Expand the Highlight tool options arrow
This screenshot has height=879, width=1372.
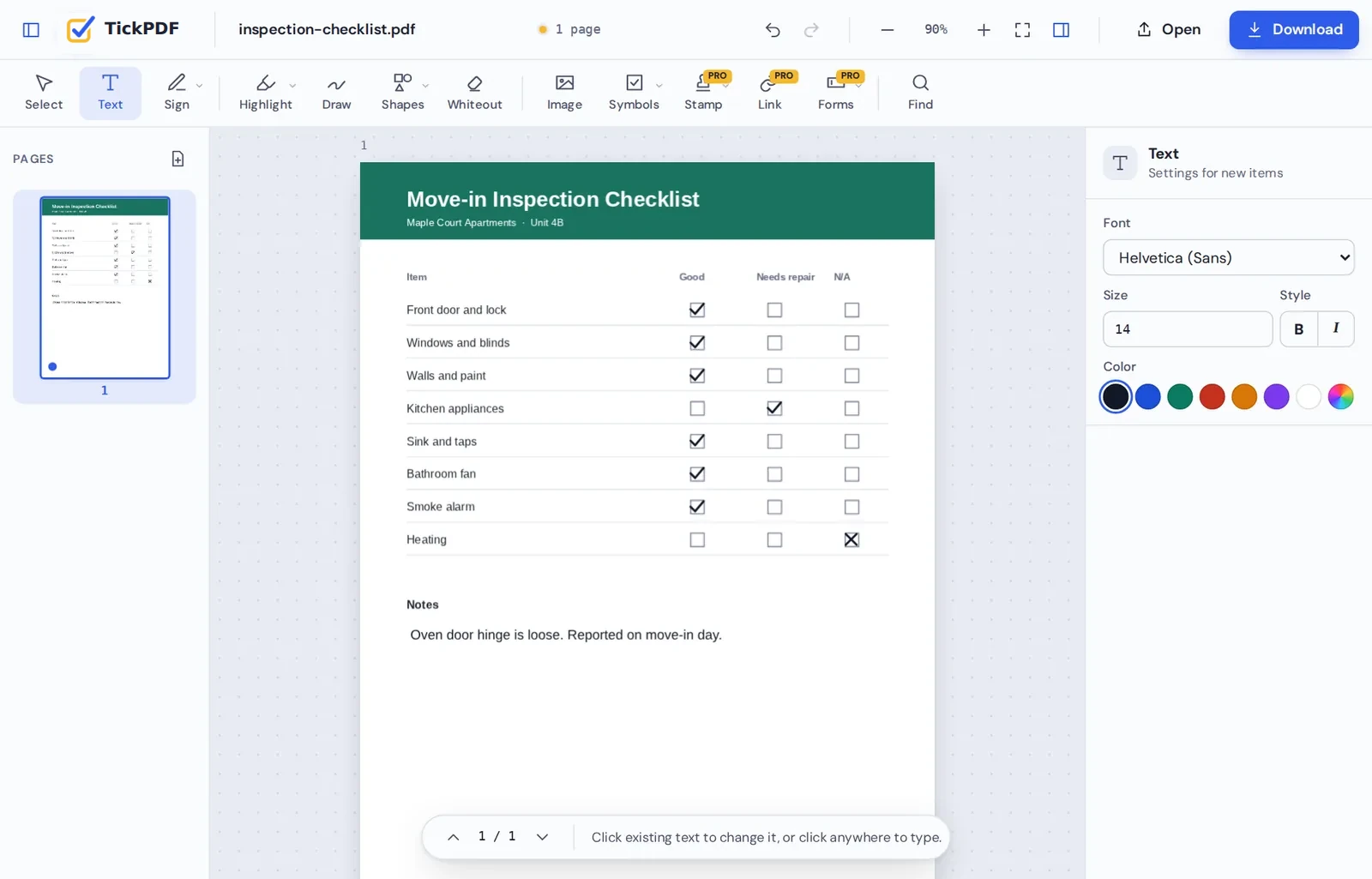(x=292, y=86)
